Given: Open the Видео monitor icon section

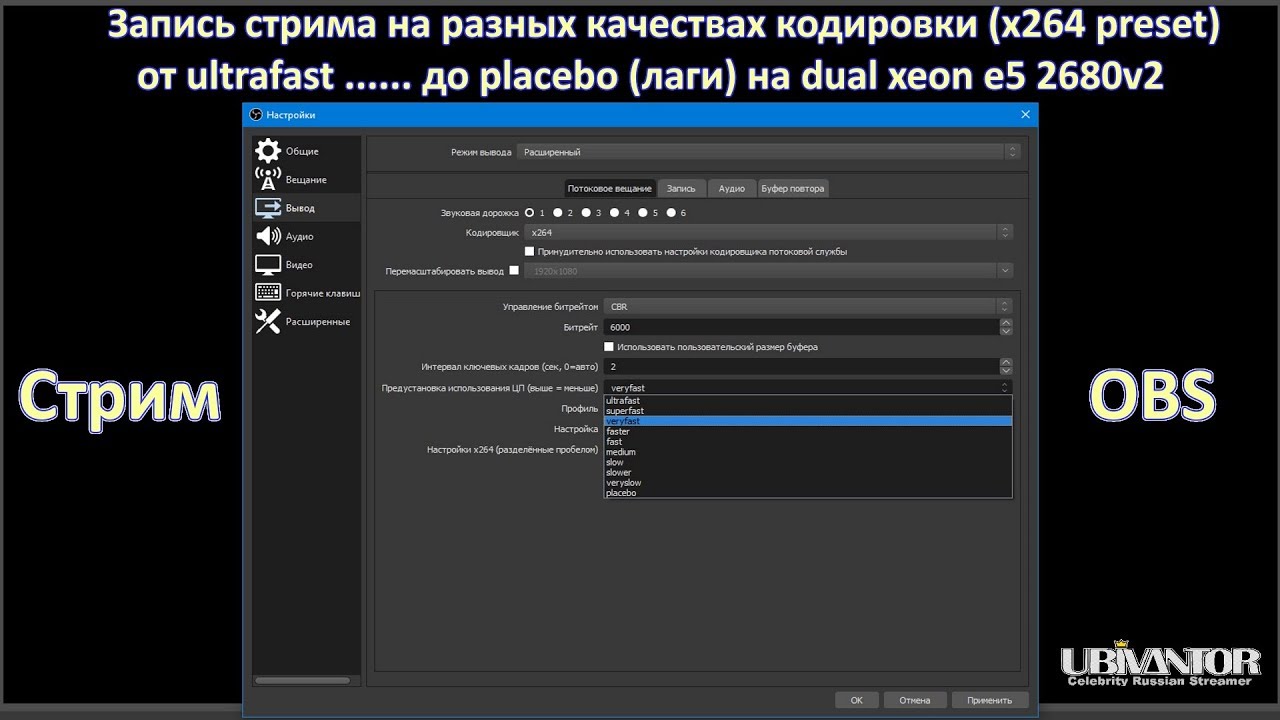Looking at the screenshot, I should 268,265.
